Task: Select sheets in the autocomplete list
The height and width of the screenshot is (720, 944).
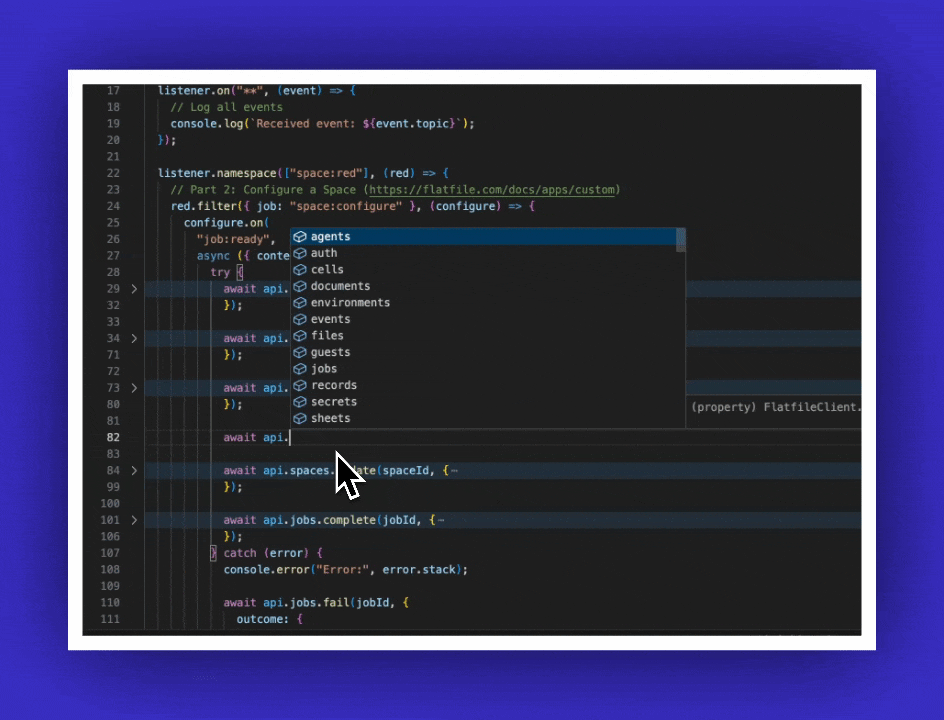Action: point(330,418)
